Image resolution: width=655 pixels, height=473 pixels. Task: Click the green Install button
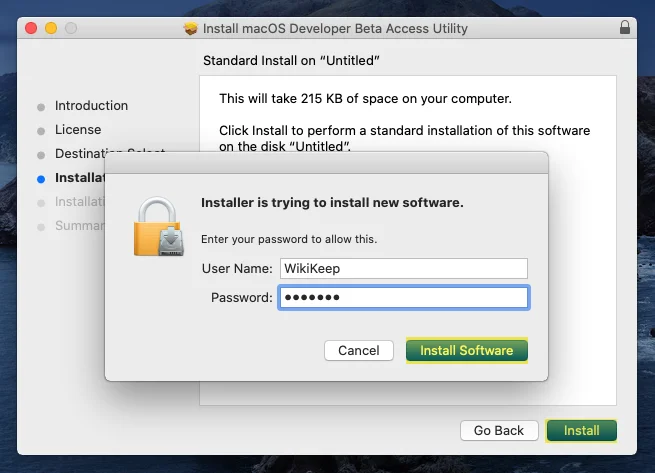pos(581,430)
